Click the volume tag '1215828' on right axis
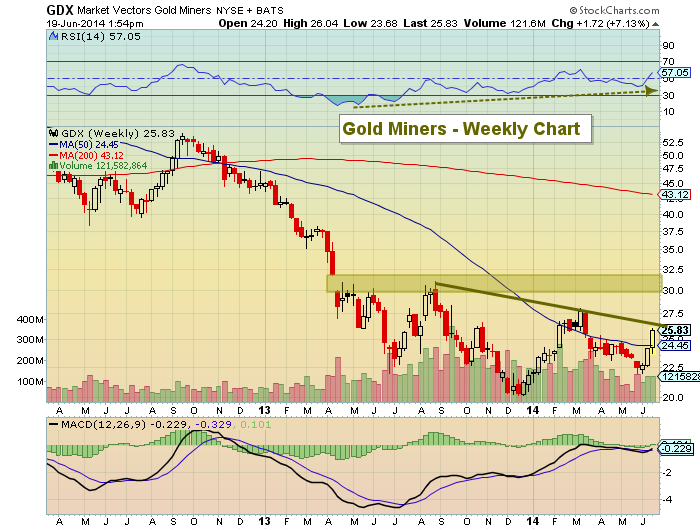 679,377
